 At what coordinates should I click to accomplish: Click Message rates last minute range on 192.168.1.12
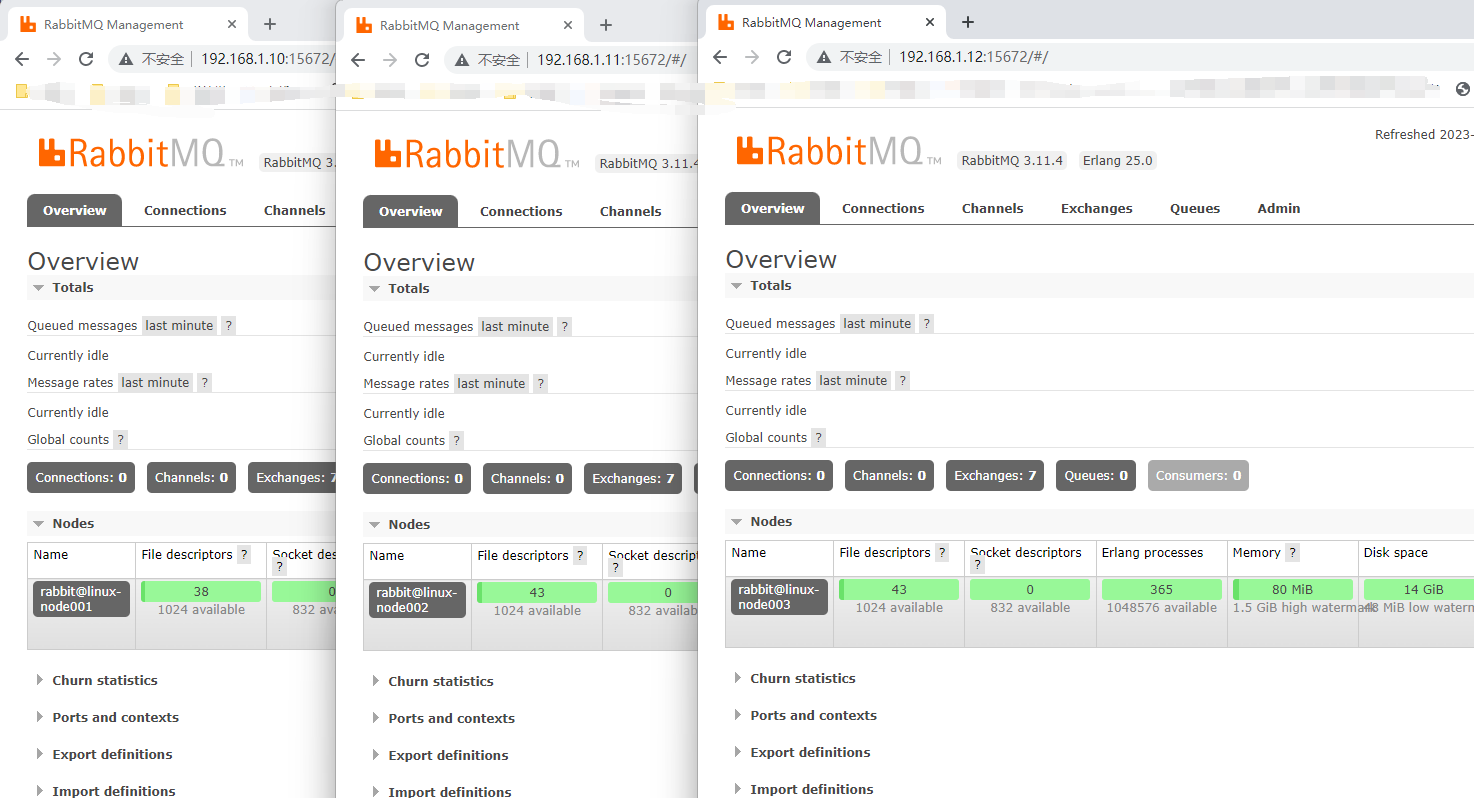[853, 380]
